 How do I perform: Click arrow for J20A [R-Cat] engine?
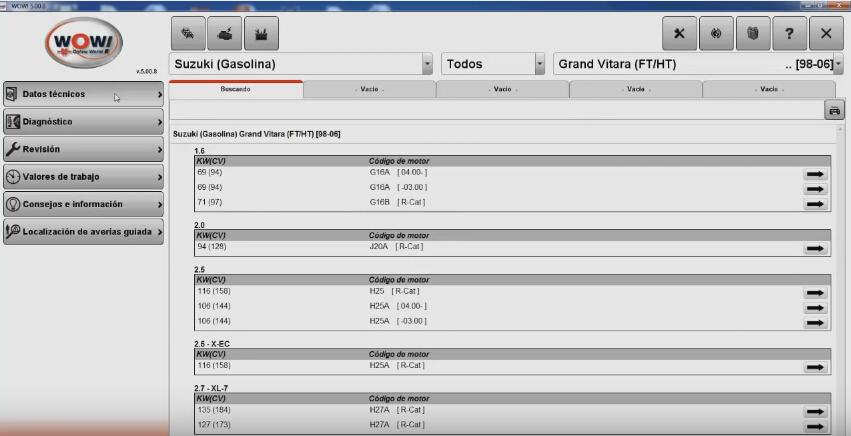pyautogui.click(x=815, y=249)
